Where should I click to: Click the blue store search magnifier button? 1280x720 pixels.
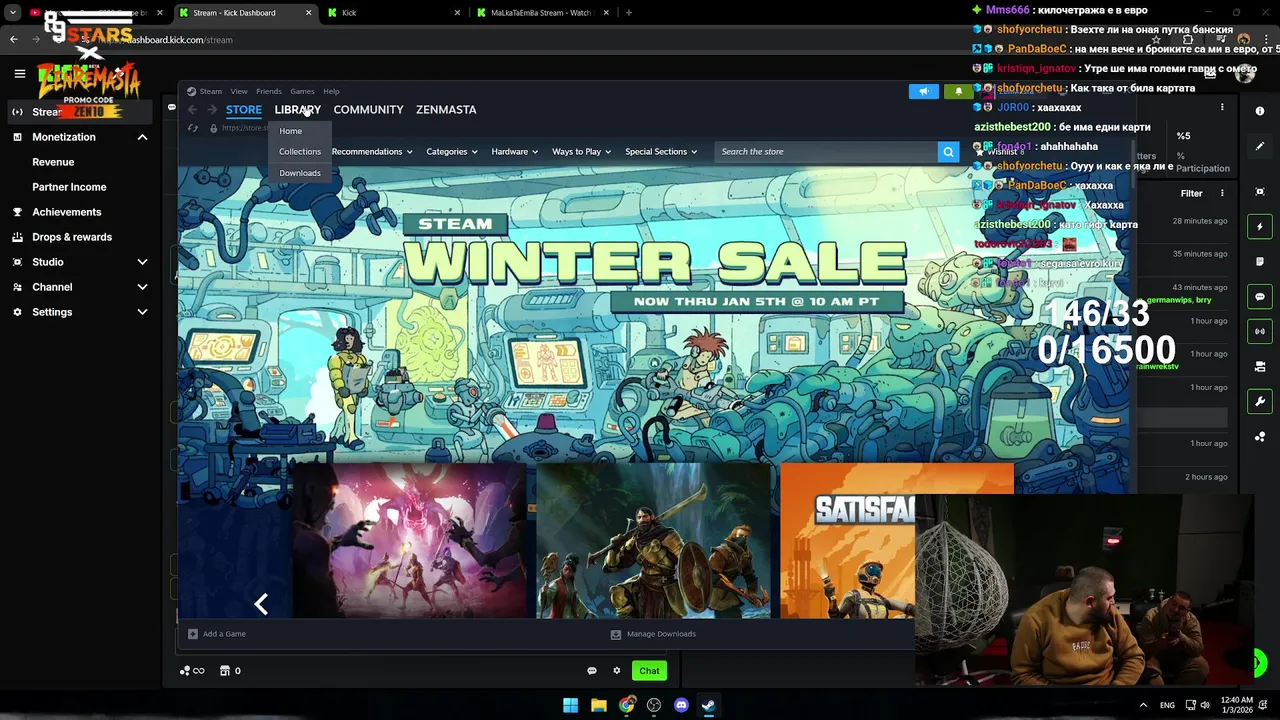(x=948, y=152)
